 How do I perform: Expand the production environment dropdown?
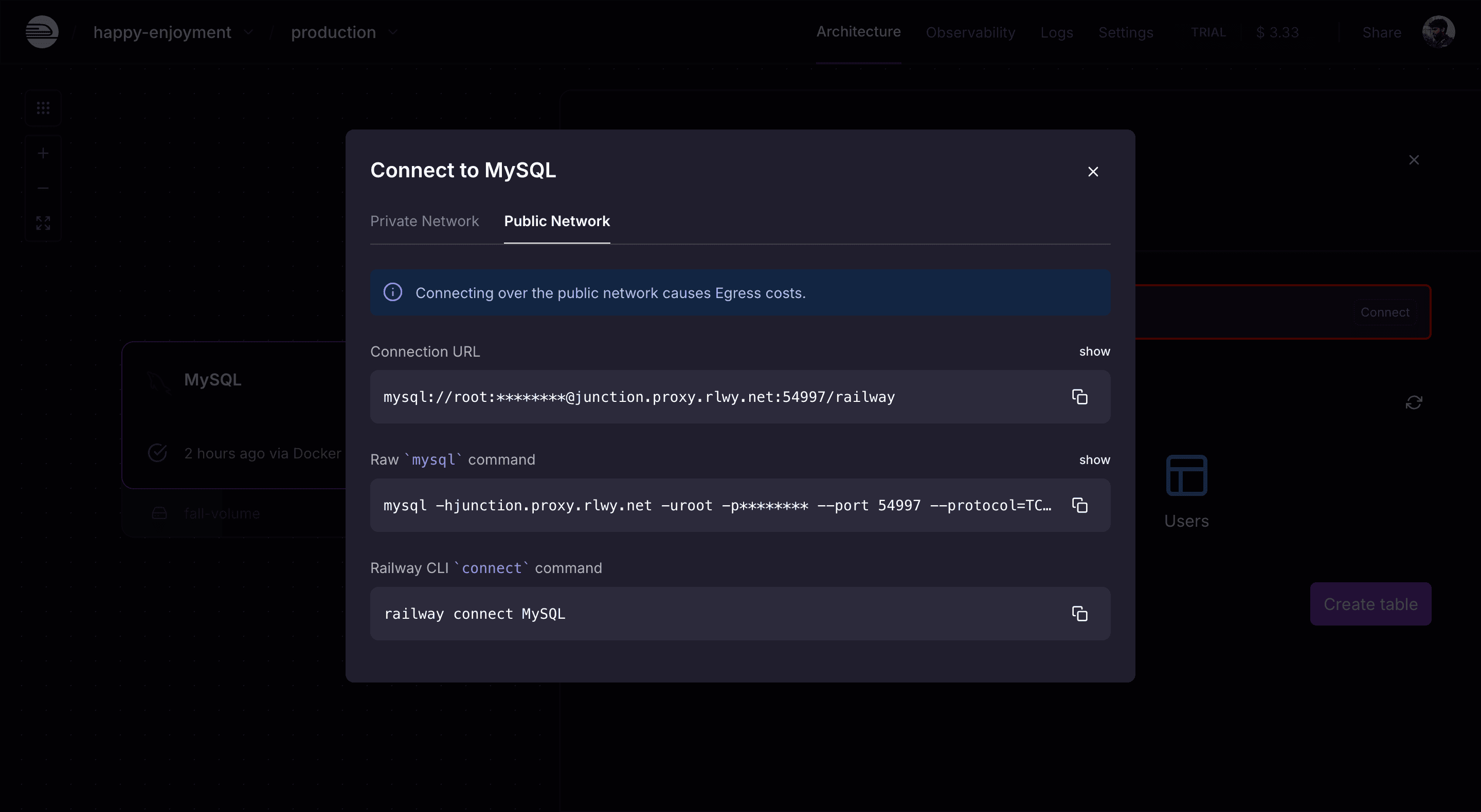[393, 32]
